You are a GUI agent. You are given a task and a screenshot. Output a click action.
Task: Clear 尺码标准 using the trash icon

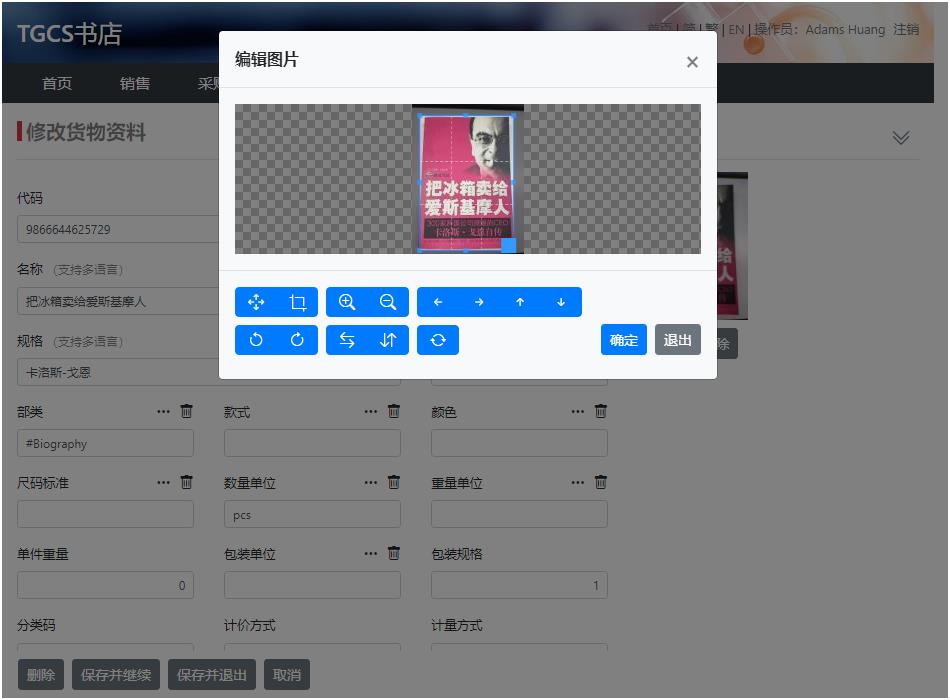(187, 482)
